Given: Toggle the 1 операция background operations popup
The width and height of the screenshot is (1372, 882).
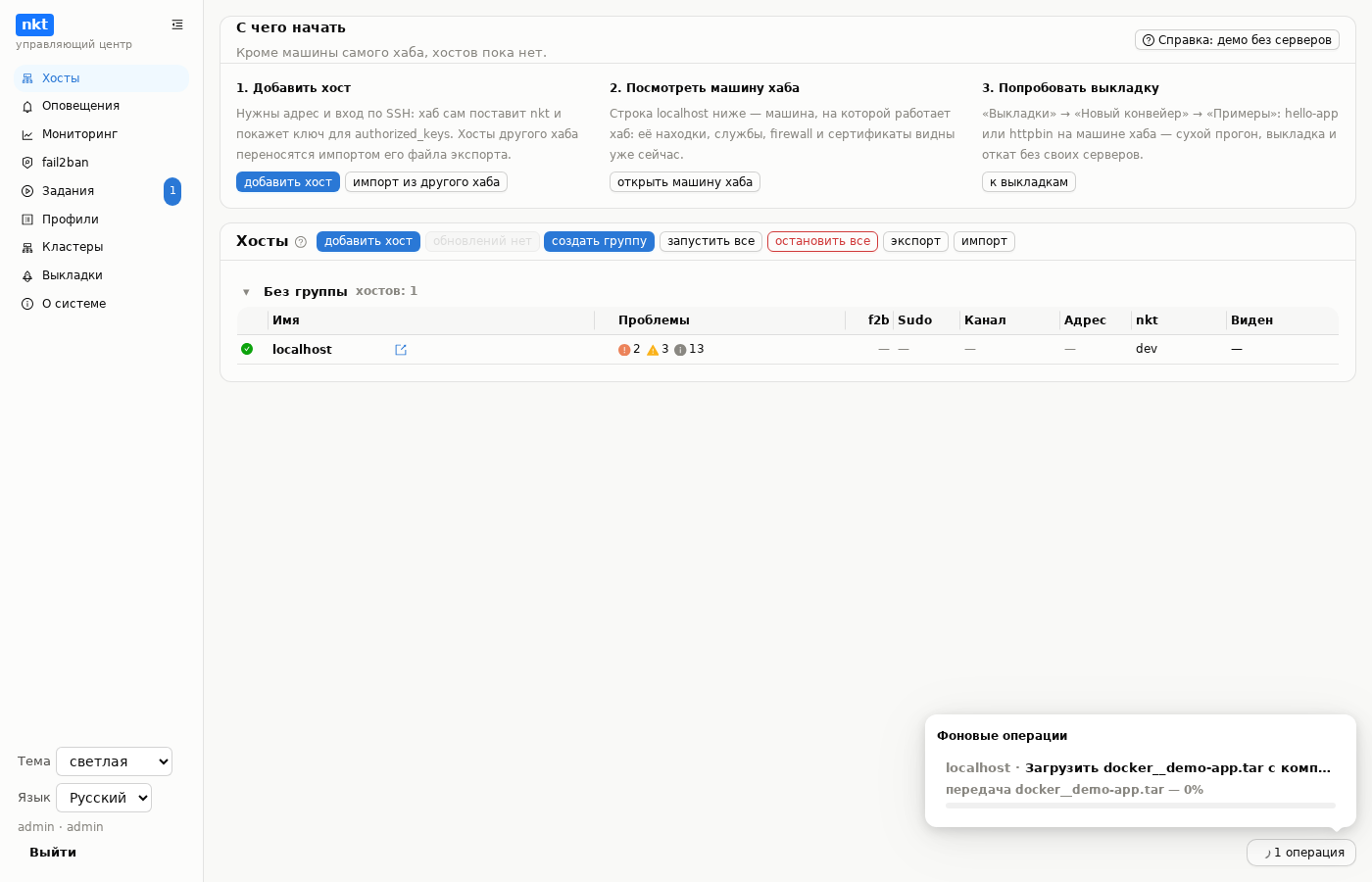Looking at the screenshot, I should click(1301, 853).
